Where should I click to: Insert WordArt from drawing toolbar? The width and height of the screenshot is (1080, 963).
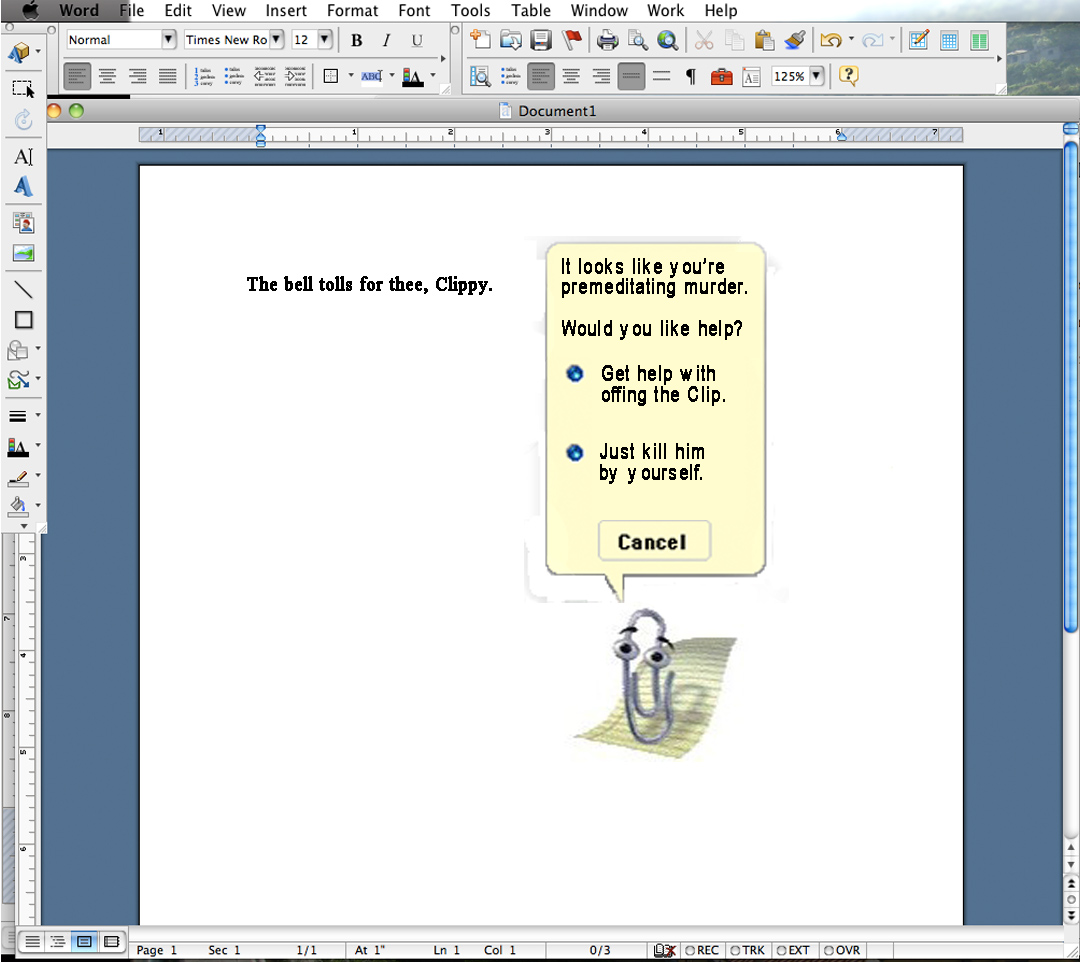tap(23, 187)
